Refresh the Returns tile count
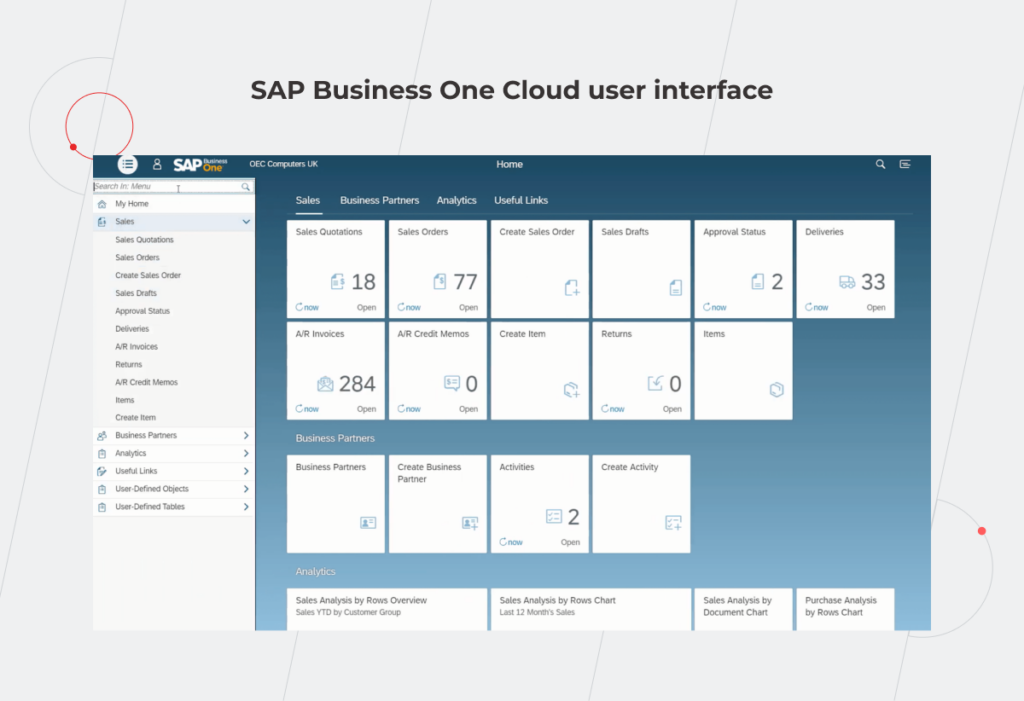Screen dimensions: 1024x701 click(613, 409)
